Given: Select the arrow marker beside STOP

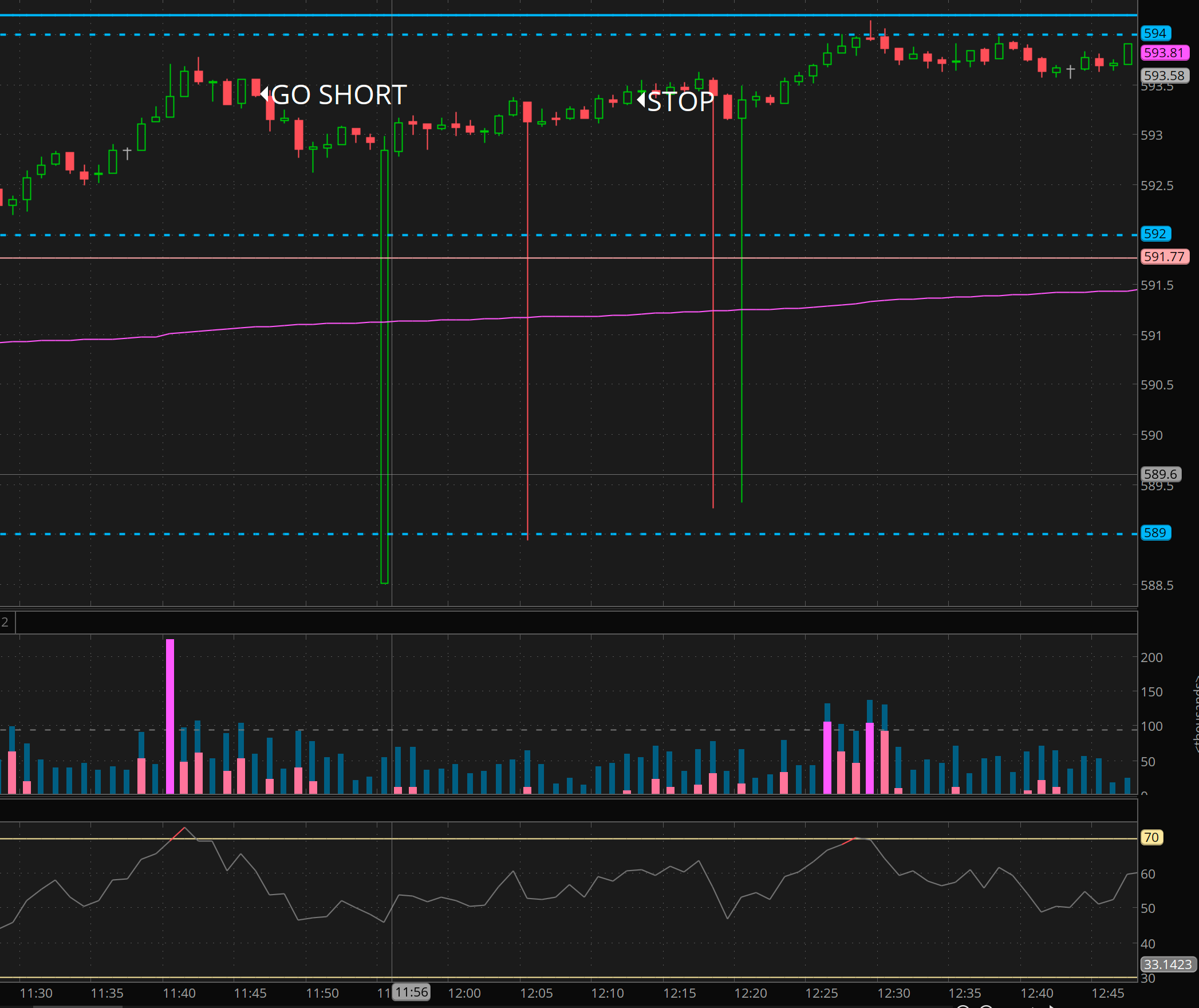Looking at the screenshot, I should point(641,100).
